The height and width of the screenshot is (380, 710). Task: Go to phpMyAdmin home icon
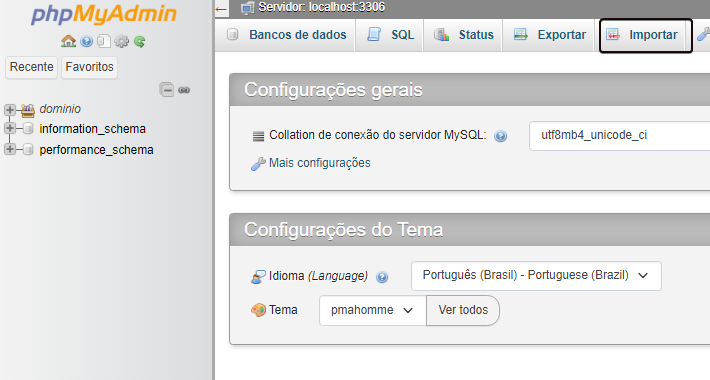[68, 41]
